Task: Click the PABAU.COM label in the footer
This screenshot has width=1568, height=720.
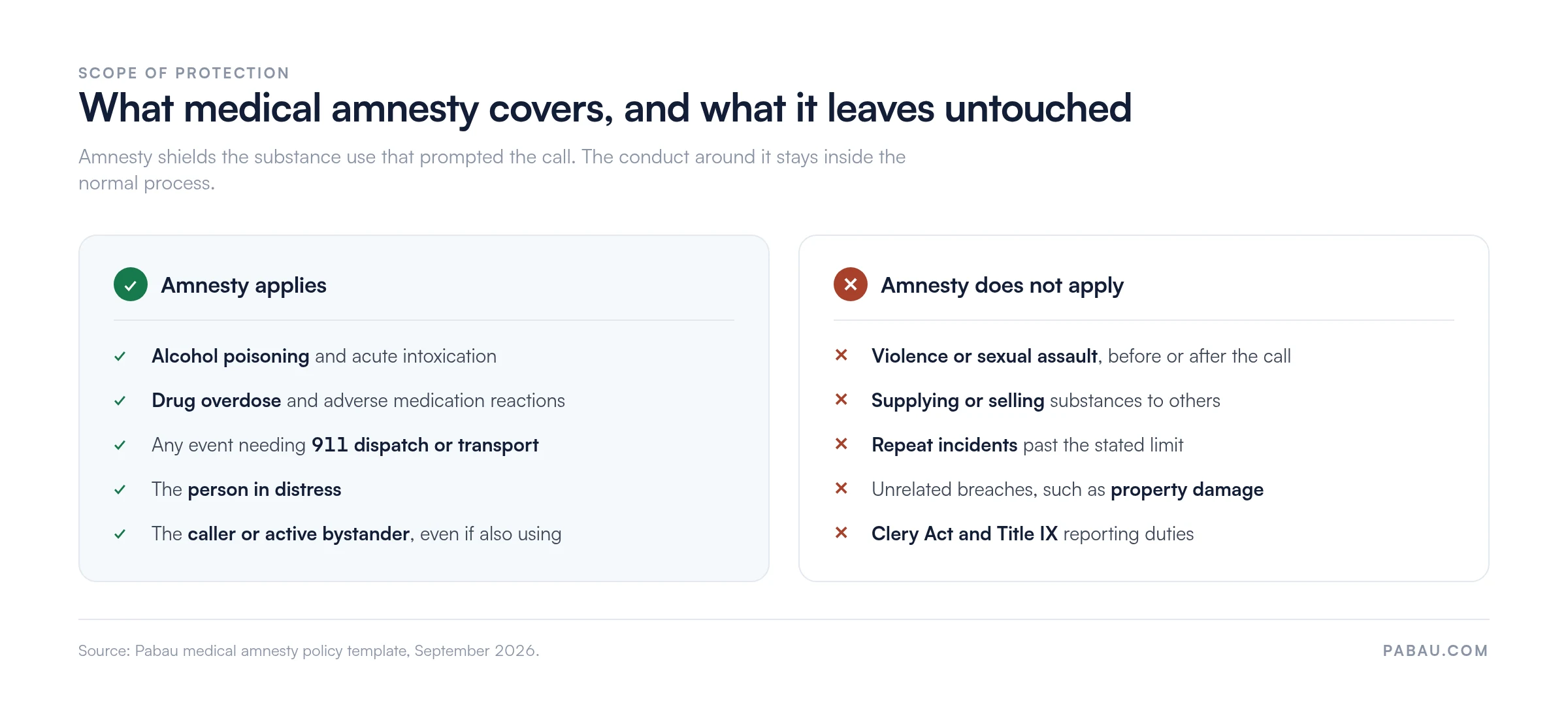Action: tap(1435, 651)
